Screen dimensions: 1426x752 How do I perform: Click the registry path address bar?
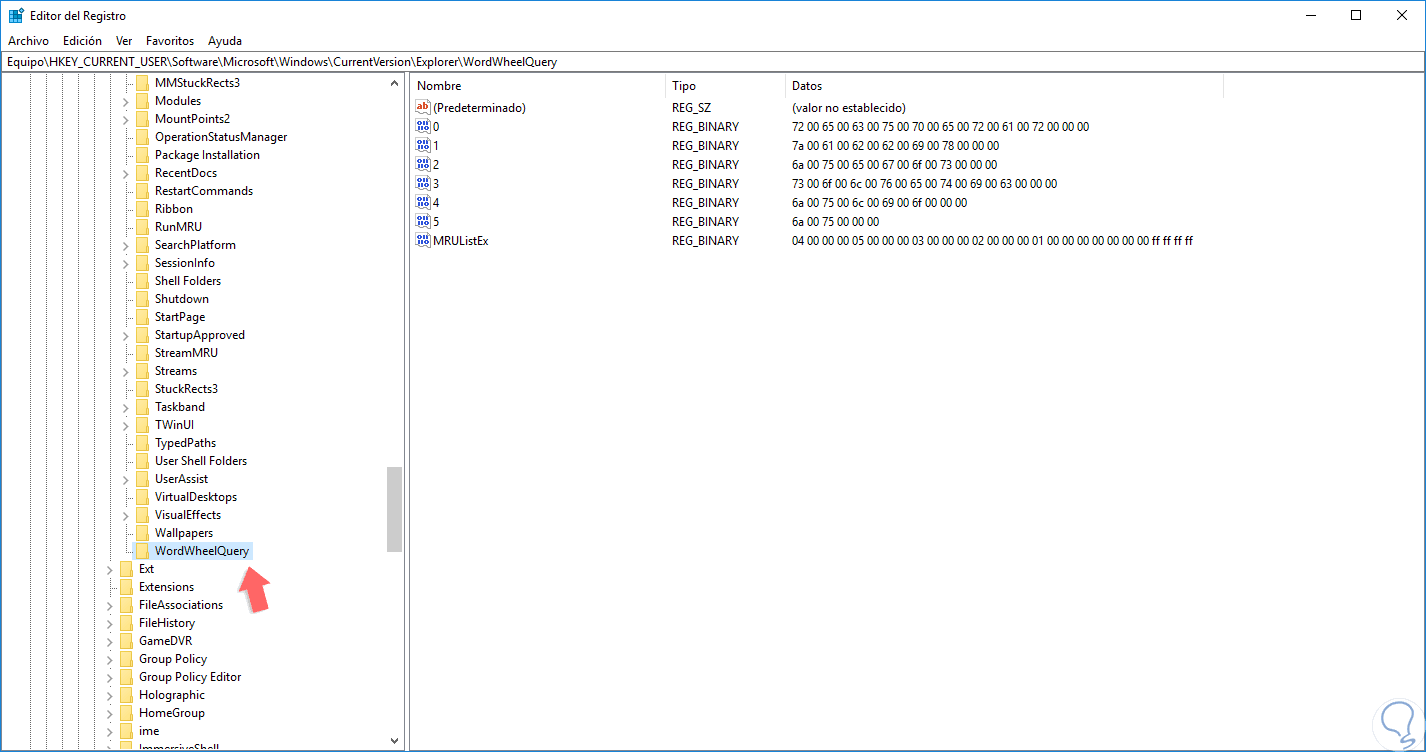tap(713, 62)
